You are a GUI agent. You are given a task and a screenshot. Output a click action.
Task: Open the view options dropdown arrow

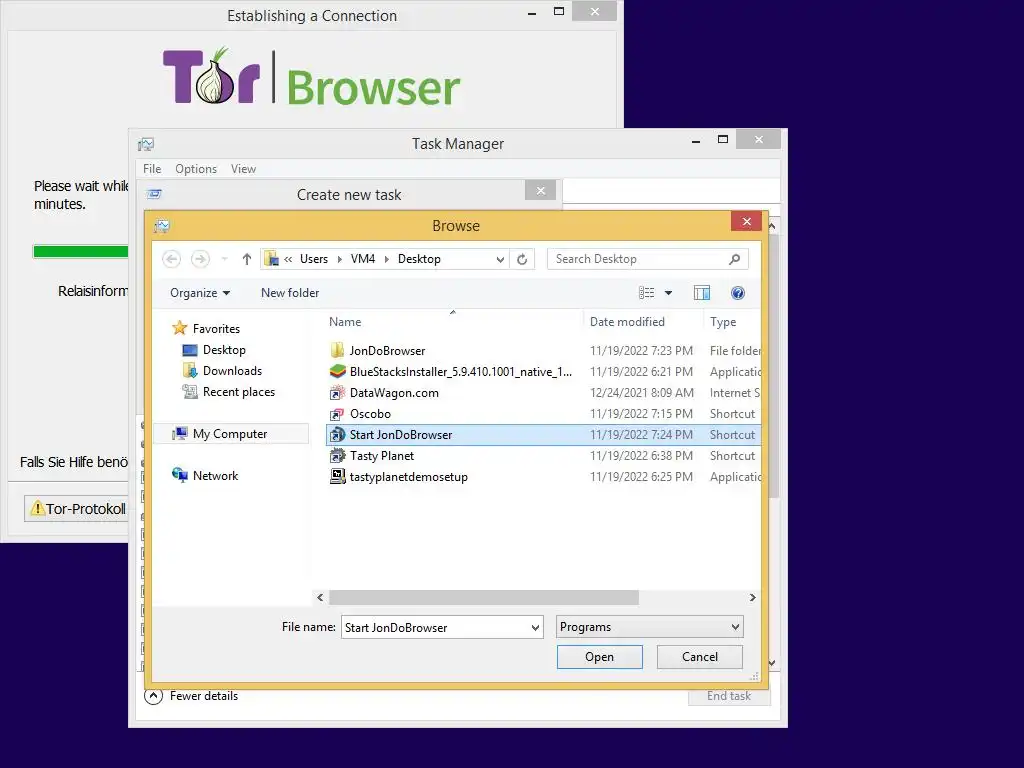tap(668, 293)
